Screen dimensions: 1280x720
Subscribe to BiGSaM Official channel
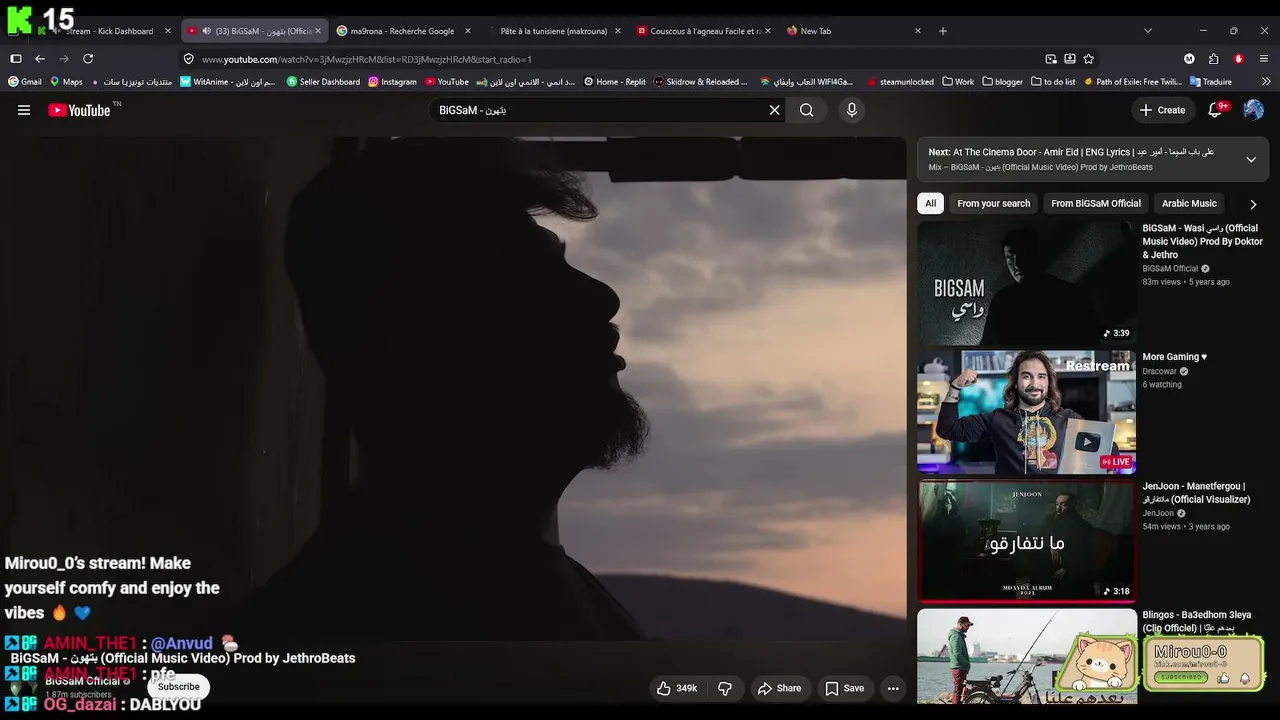pos(179,687)
